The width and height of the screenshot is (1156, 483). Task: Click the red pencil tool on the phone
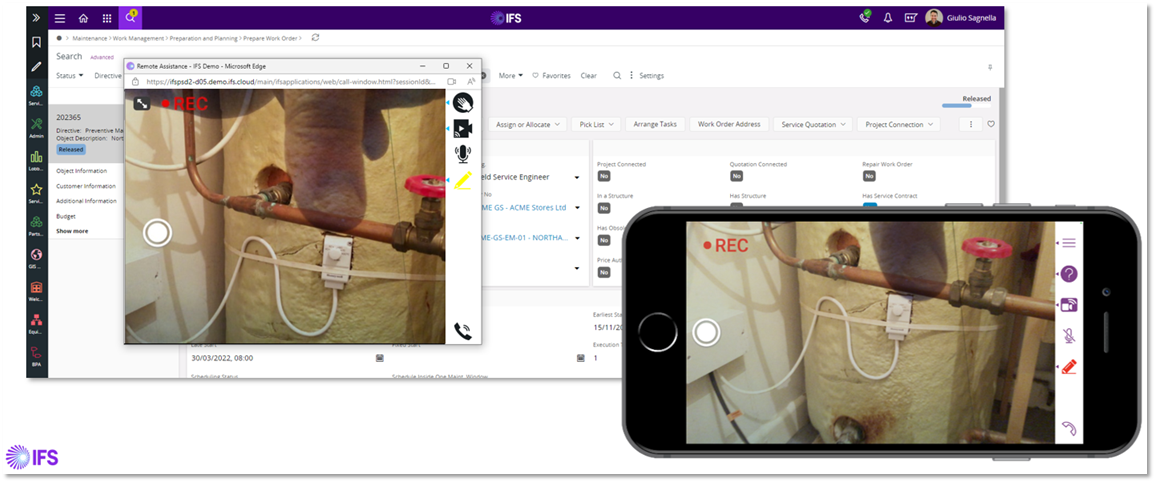pos(1068,366)
